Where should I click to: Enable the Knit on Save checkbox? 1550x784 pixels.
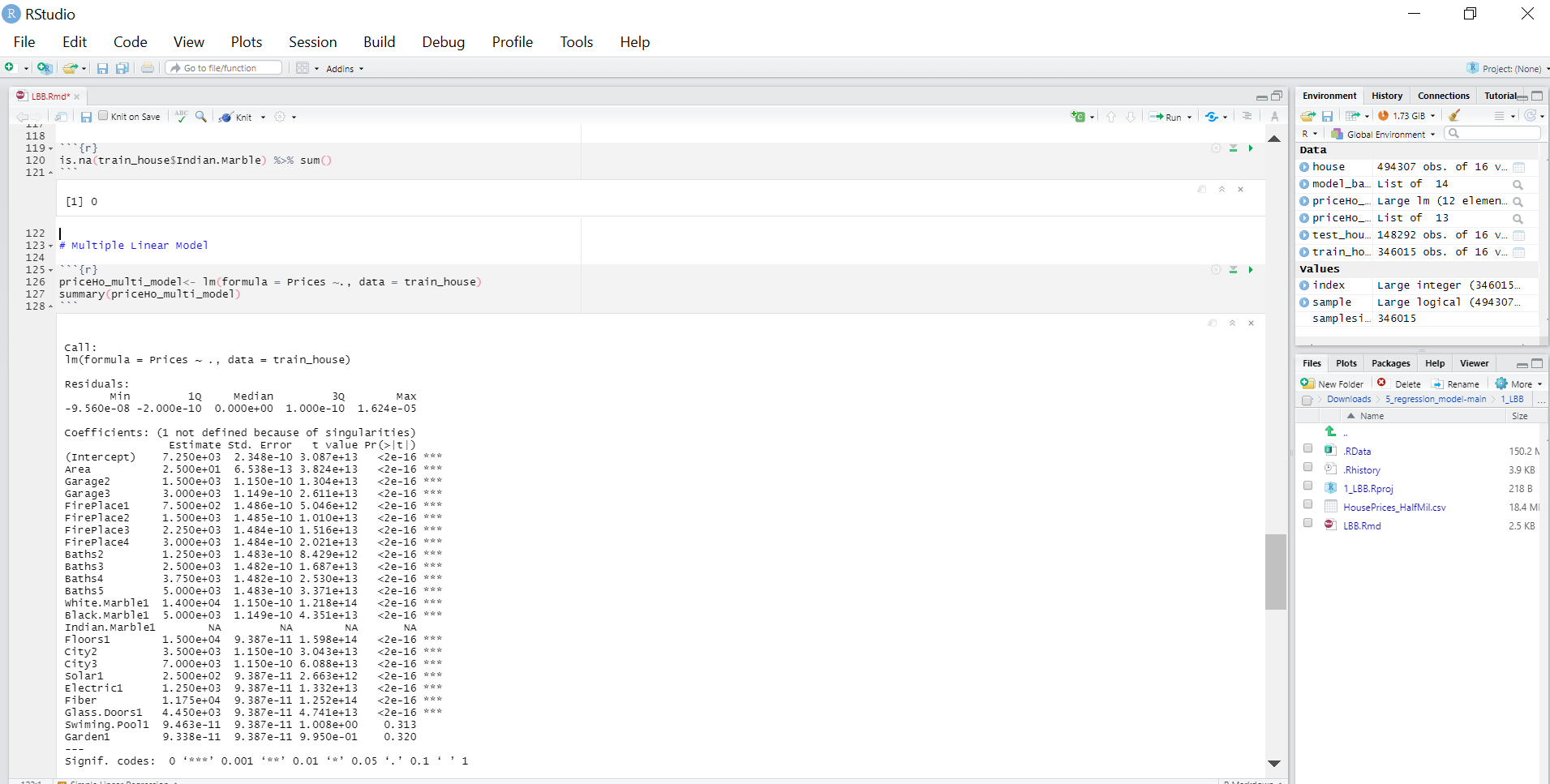102,115
